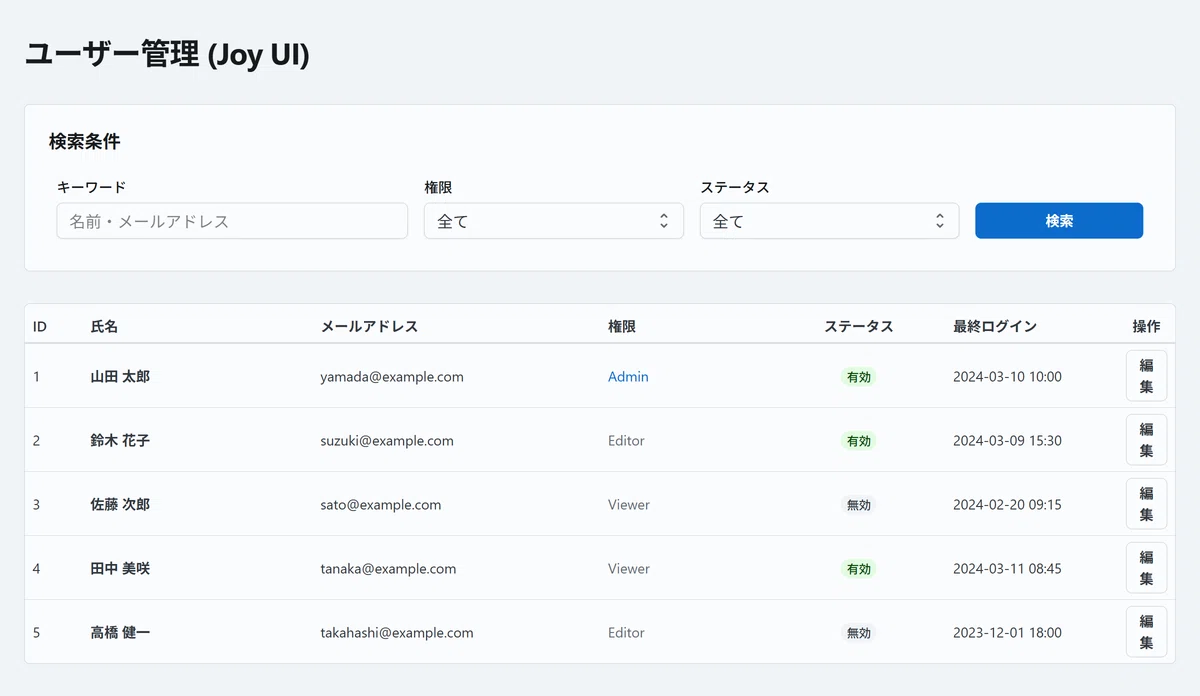Click the blue 検索 button
1200x696 pixels.
[1059, 221]
